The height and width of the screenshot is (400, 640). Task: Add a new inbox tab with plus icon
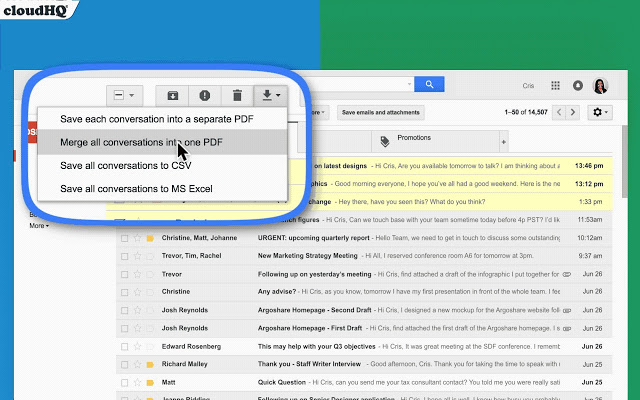[504, 142]
